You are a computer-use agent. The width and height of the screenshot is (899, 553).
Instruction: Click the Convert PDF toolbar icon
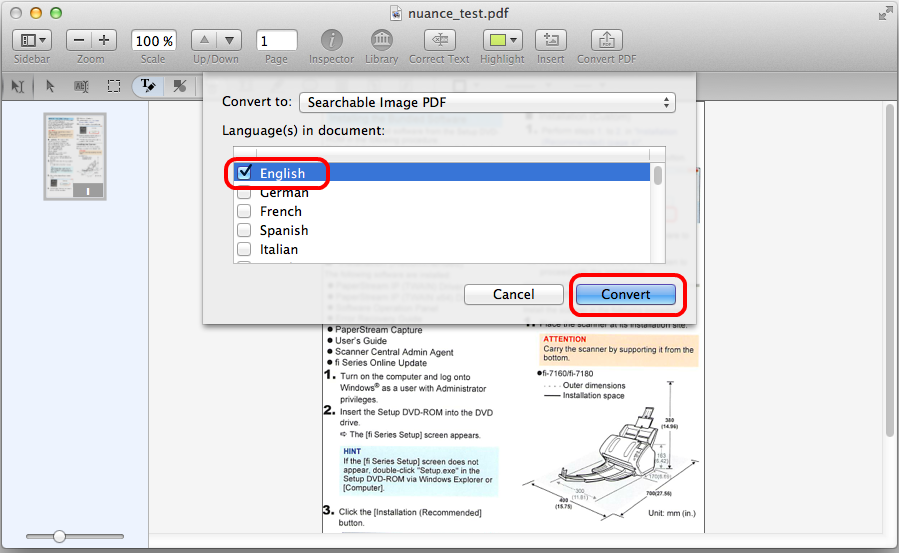[606, 41]
